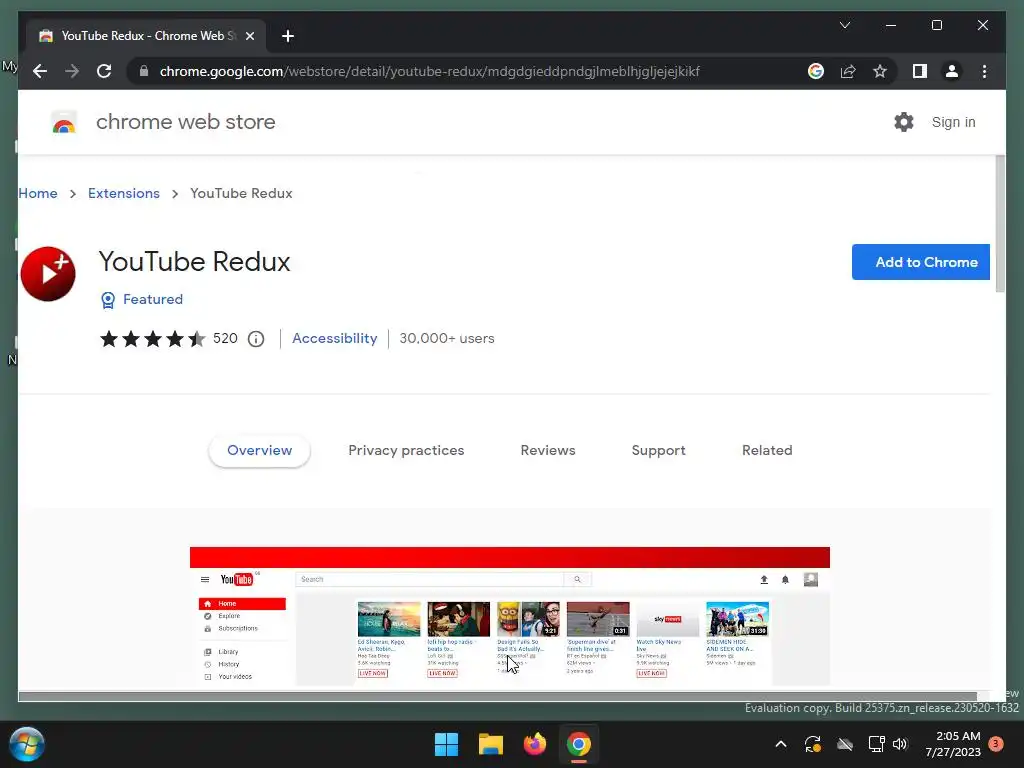Open the Accessibility category link
This screenshot has height=768, width=1024.
tap(334, 338)
